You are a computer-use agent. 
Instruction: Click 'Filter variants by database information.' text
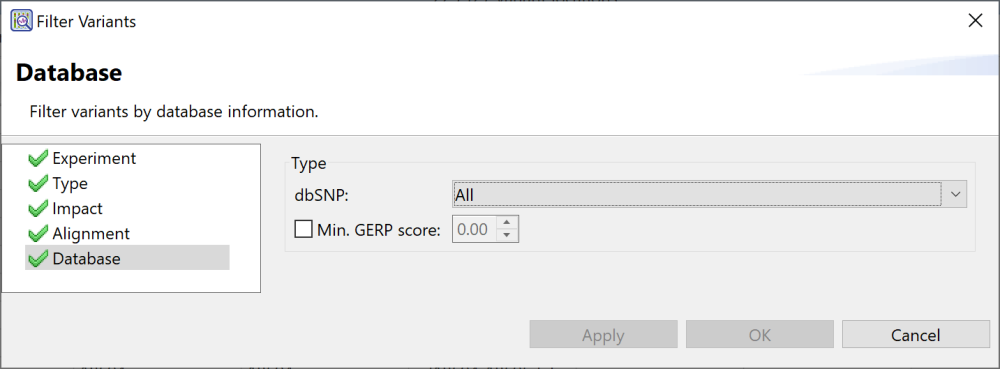(174, 112)
